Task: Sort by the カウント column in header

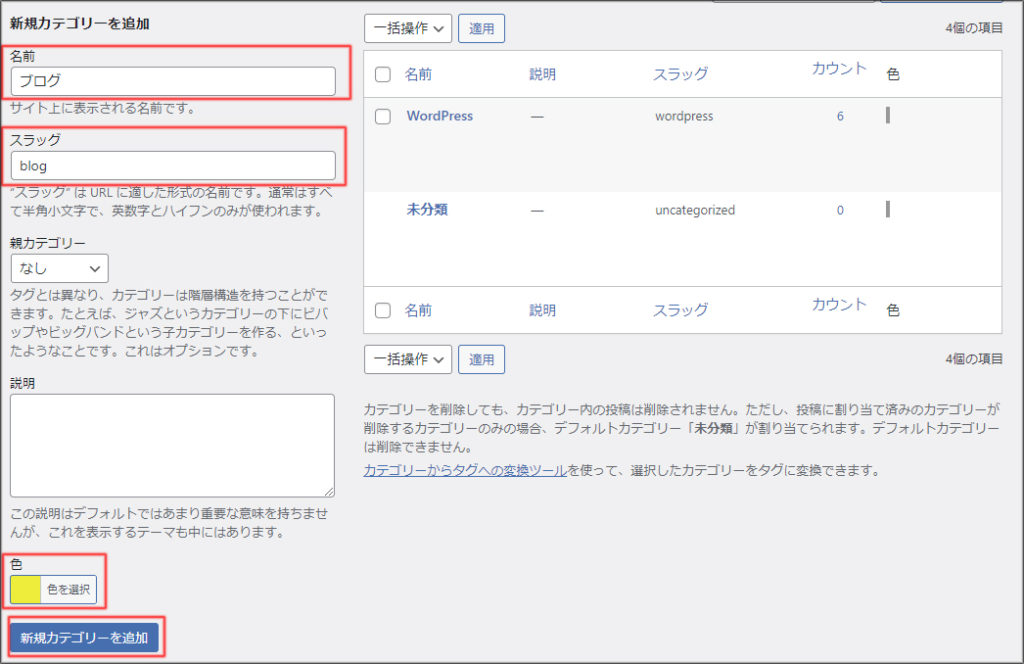Action: (839, 69)
